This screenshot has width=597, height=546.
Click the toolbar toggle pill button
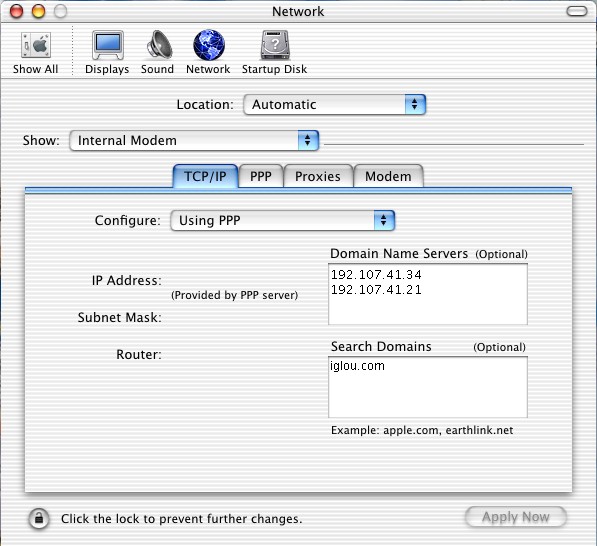click(577, 11)
